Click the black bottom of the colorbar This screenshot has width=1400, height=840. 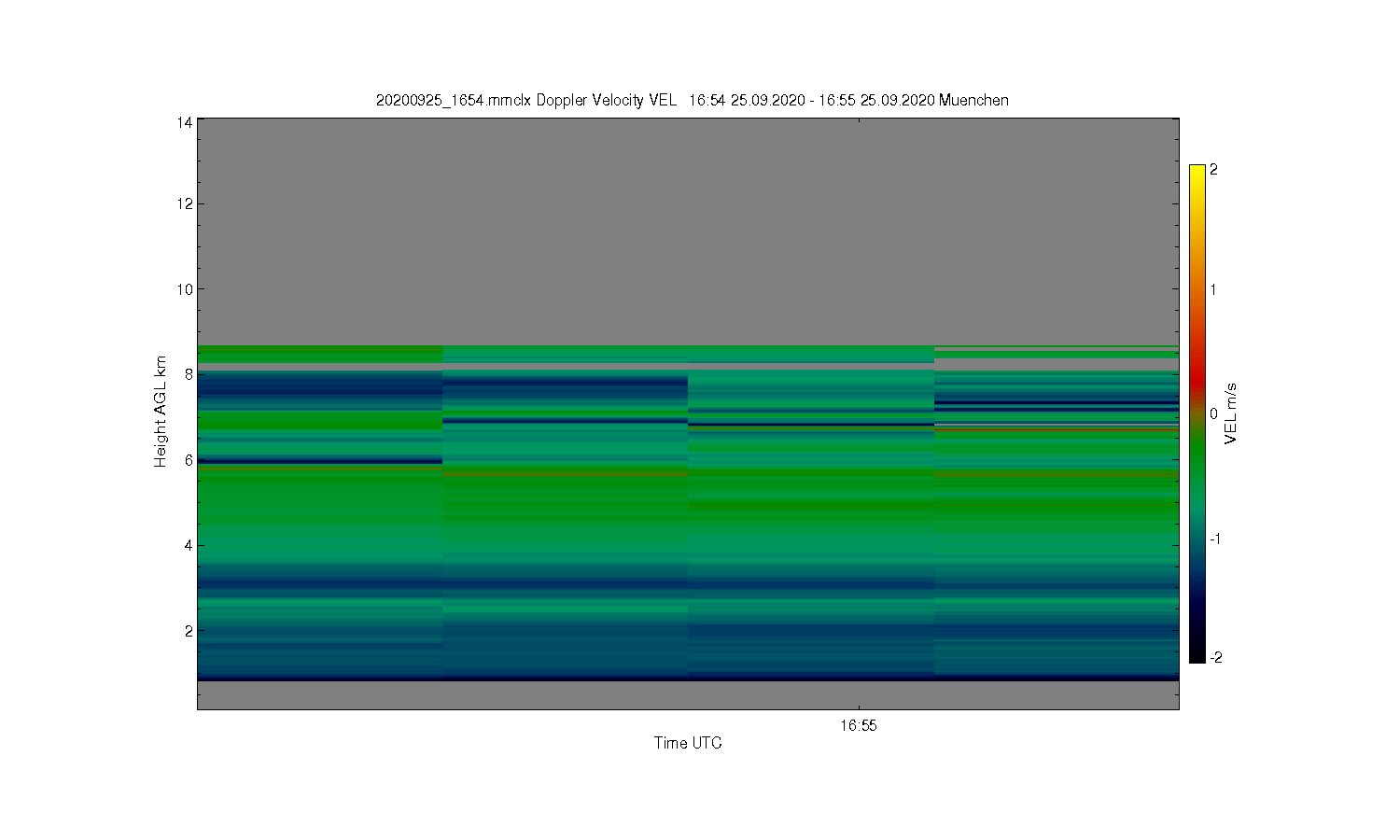(1197, 656)
